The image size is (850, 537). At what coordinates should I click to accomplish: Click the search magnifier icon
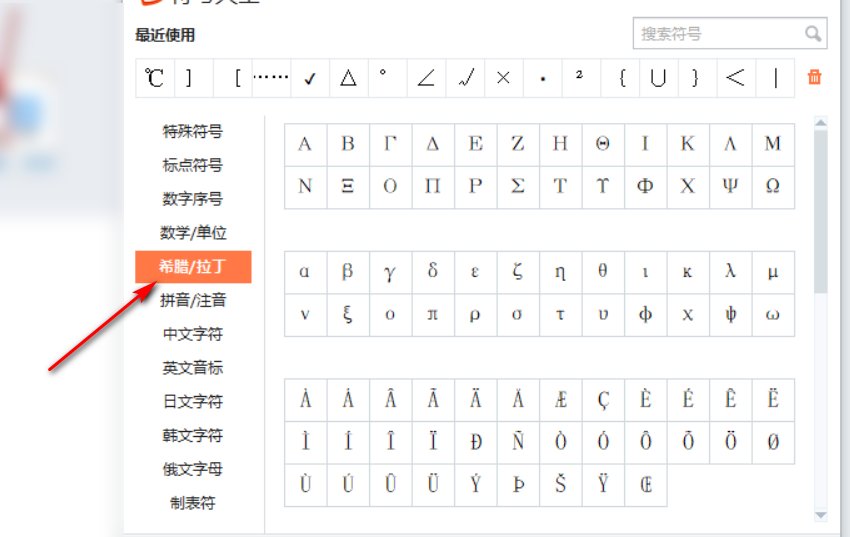[813, 34]
